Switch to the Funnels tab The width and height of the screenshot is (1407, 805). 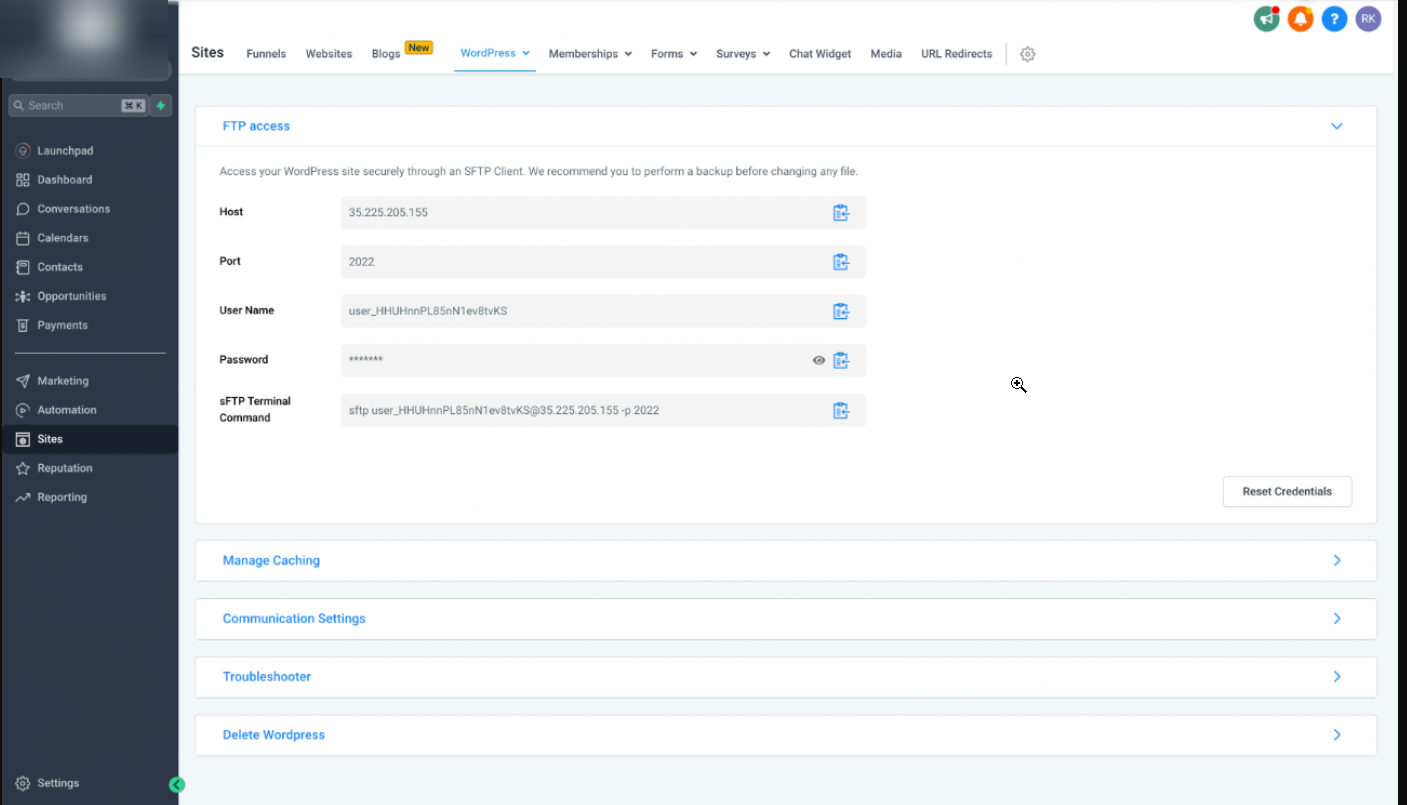[266, 54]
